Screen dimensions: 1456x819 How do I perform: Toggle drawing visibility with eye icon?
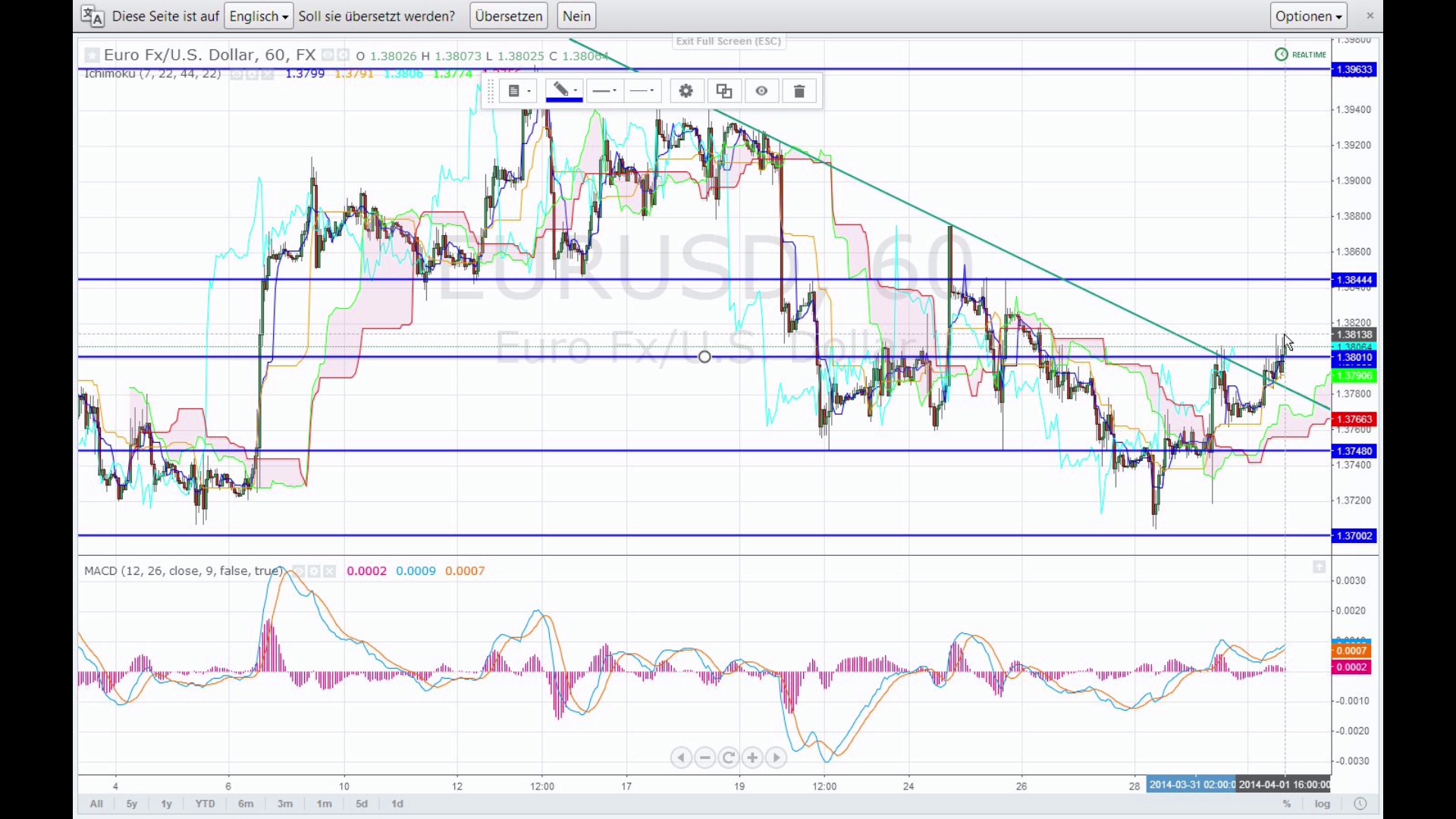pos(762,91)
